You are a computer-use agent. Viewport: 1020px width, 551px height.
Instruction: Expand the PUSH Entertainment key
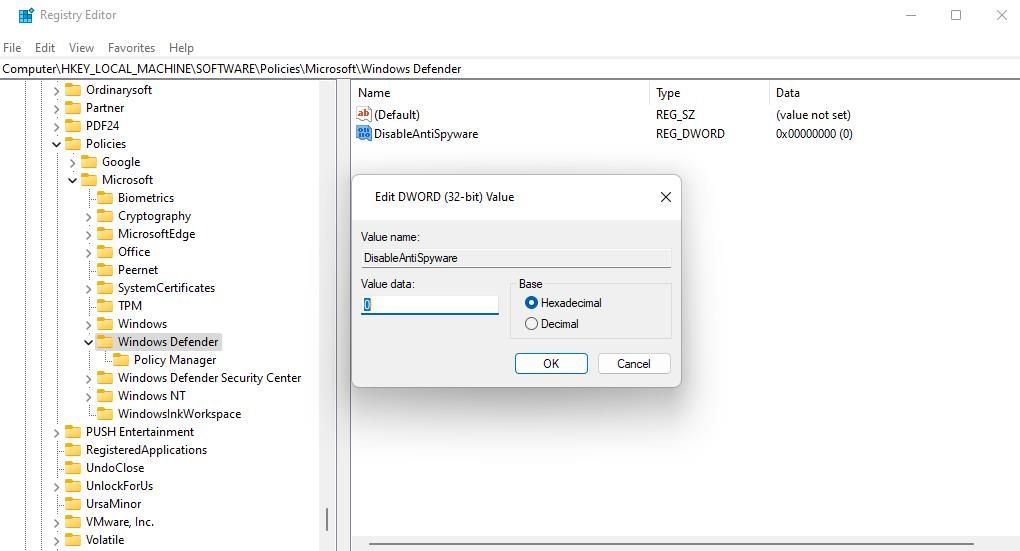(57, 433)
